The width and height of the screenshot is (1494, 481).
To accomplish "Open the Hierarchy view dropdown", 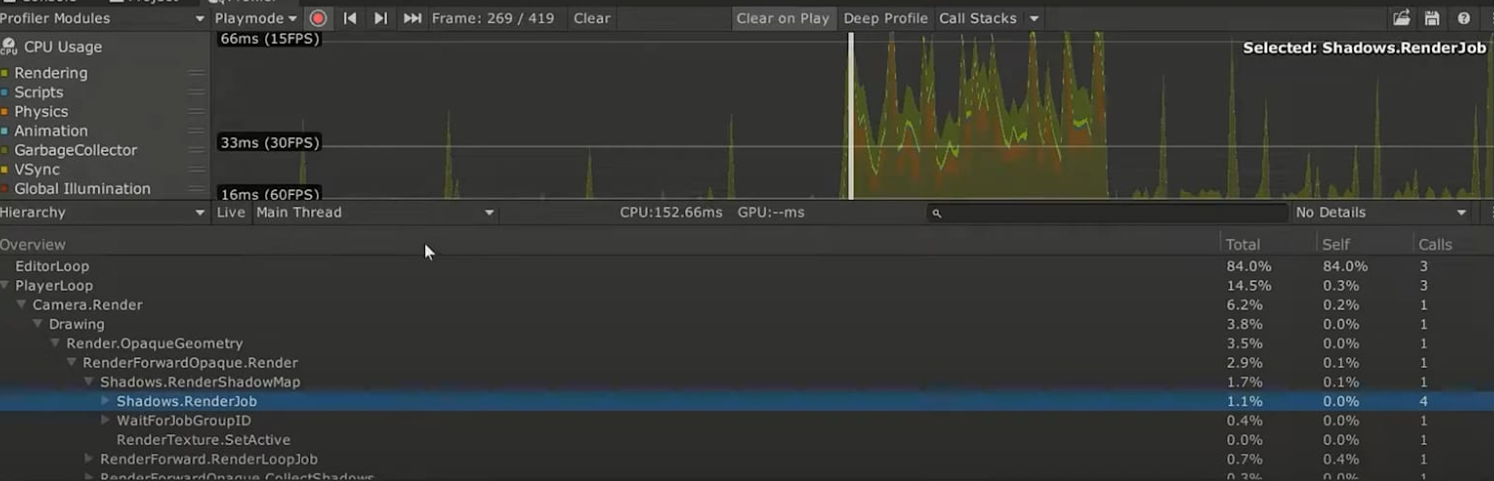I will click(103, 212).
